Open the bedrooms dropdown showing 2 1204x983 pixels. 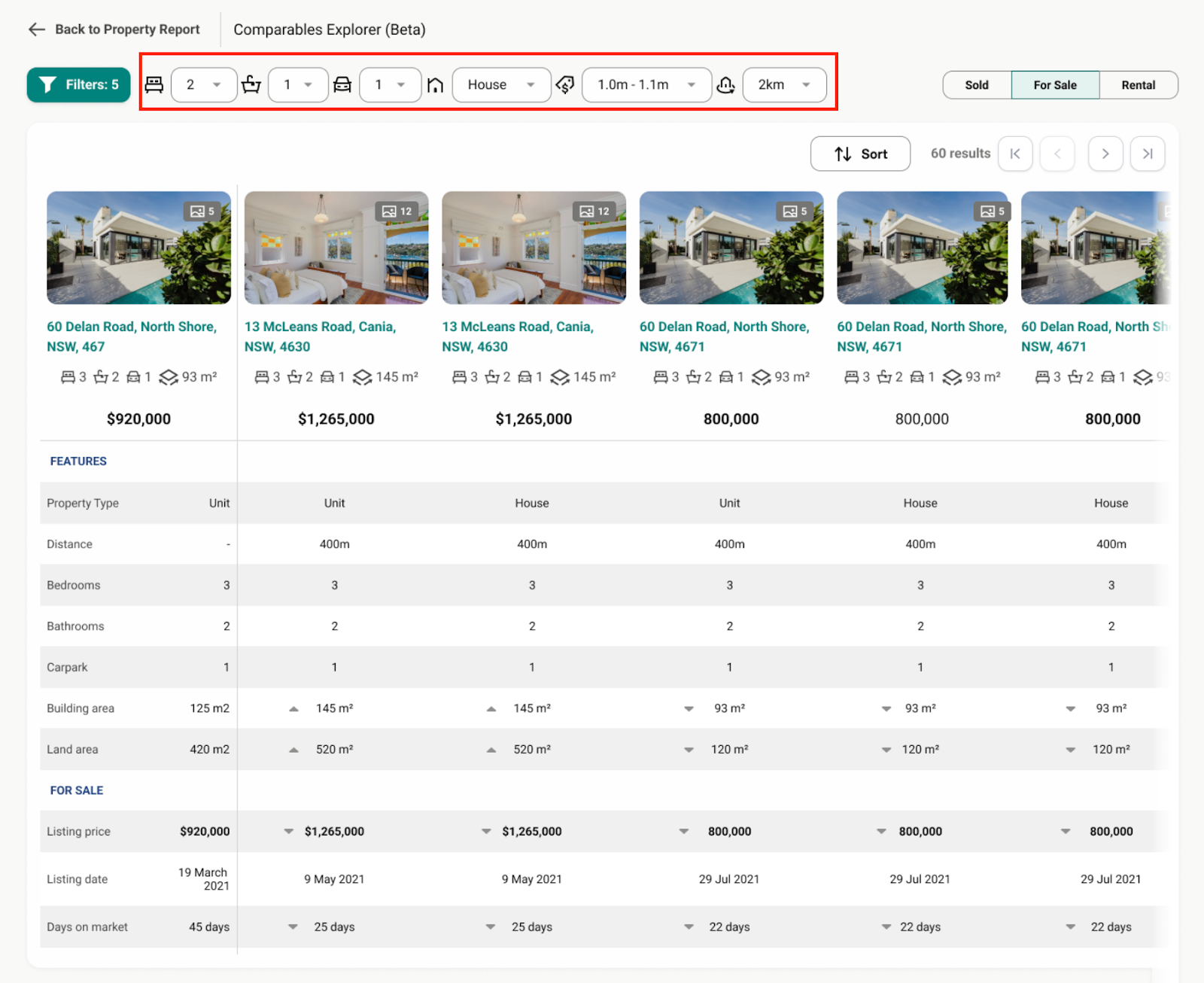click(204, 85)
